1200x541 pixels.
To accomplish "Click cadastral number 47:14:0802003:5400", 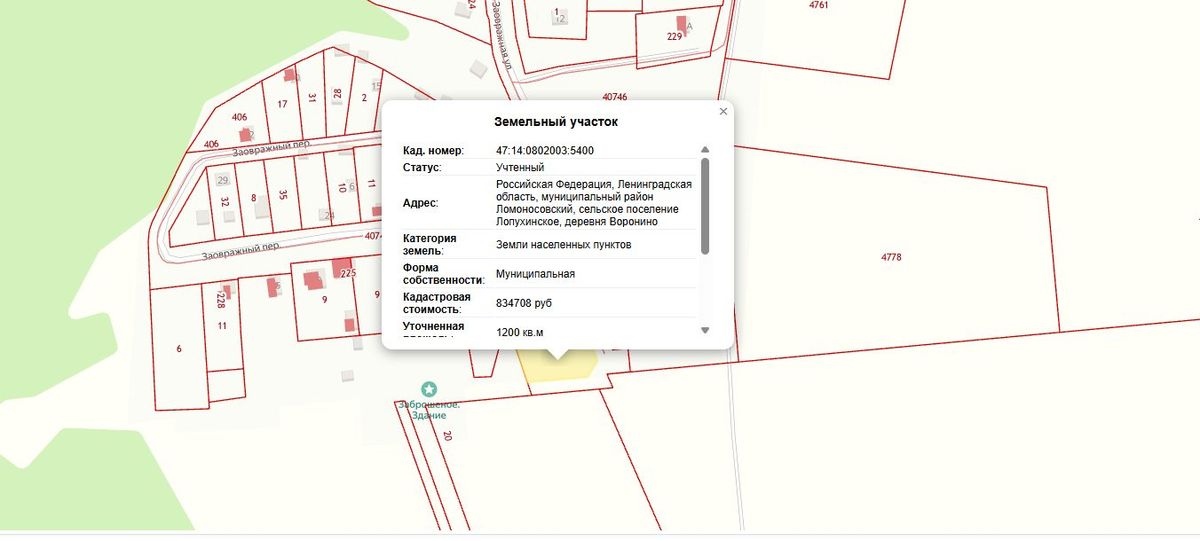I will point(545,151).
